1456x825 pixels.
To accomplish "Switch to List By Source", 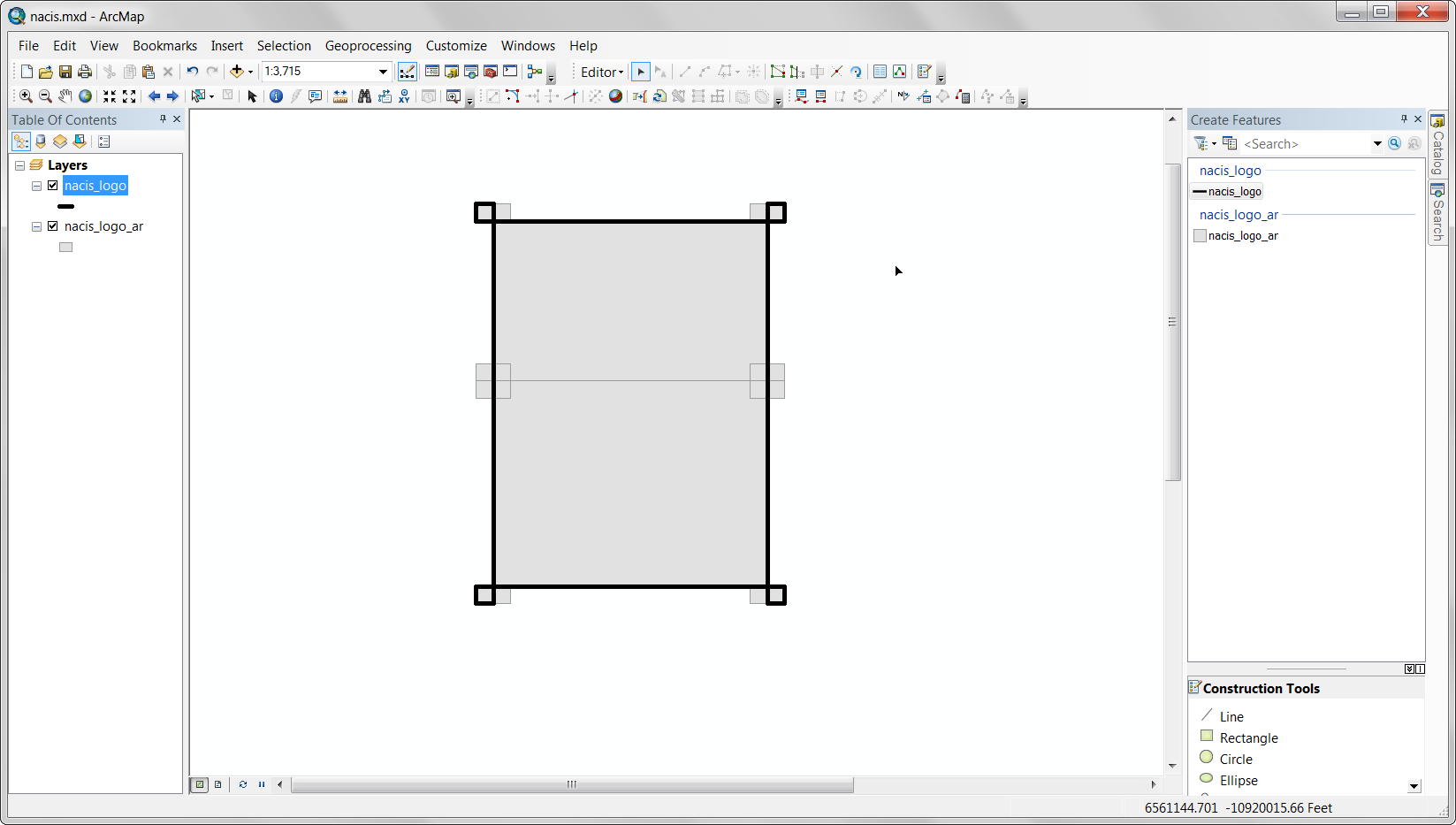I will coord(41,141).
